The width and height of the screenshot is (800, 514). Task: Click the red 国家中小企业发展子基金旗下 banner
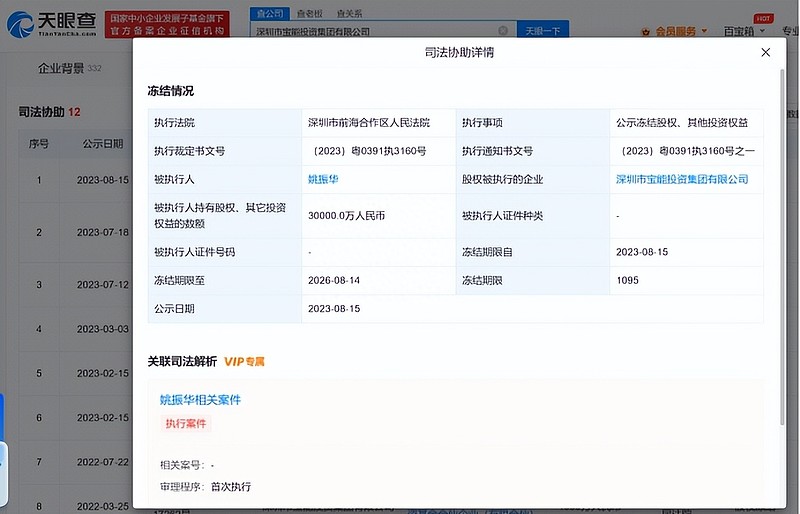(167, 25)
